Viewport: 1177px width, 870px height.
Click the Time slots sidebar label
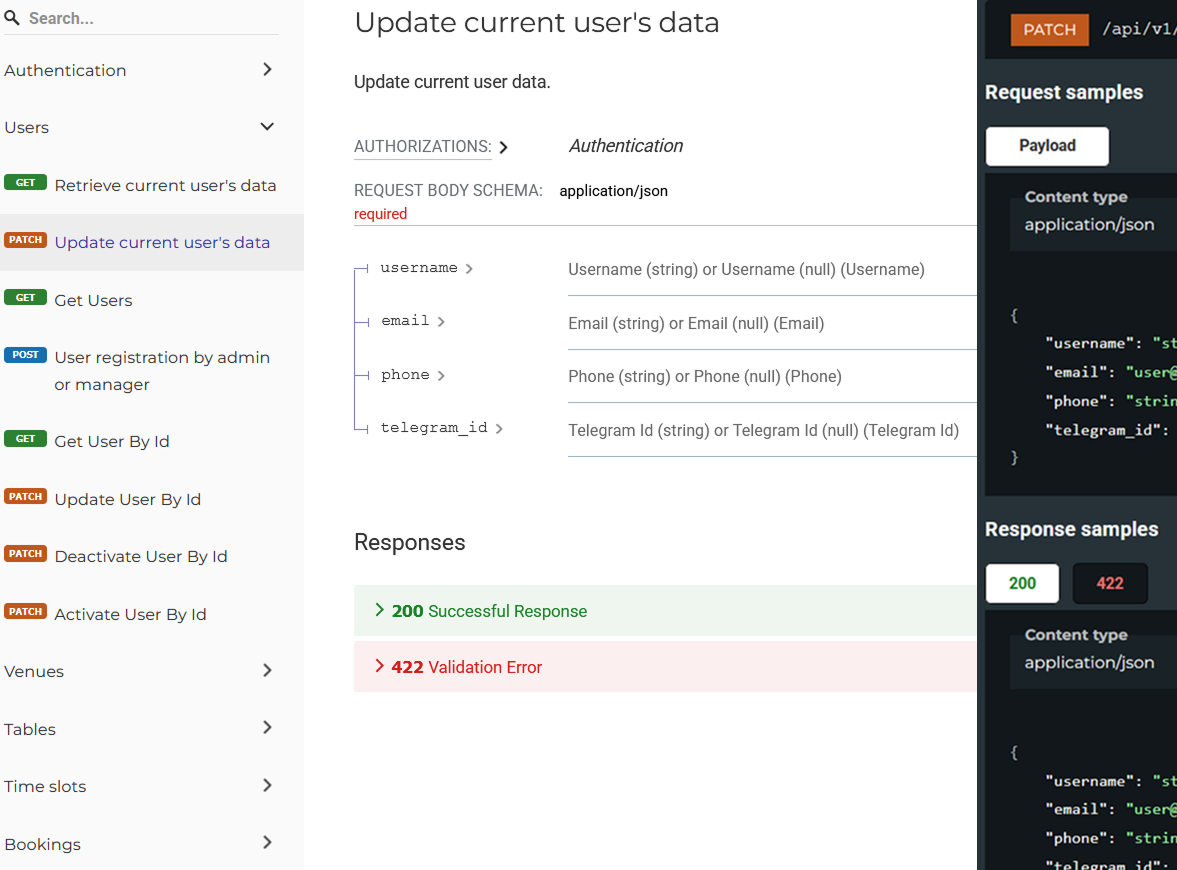pos(45,786)
